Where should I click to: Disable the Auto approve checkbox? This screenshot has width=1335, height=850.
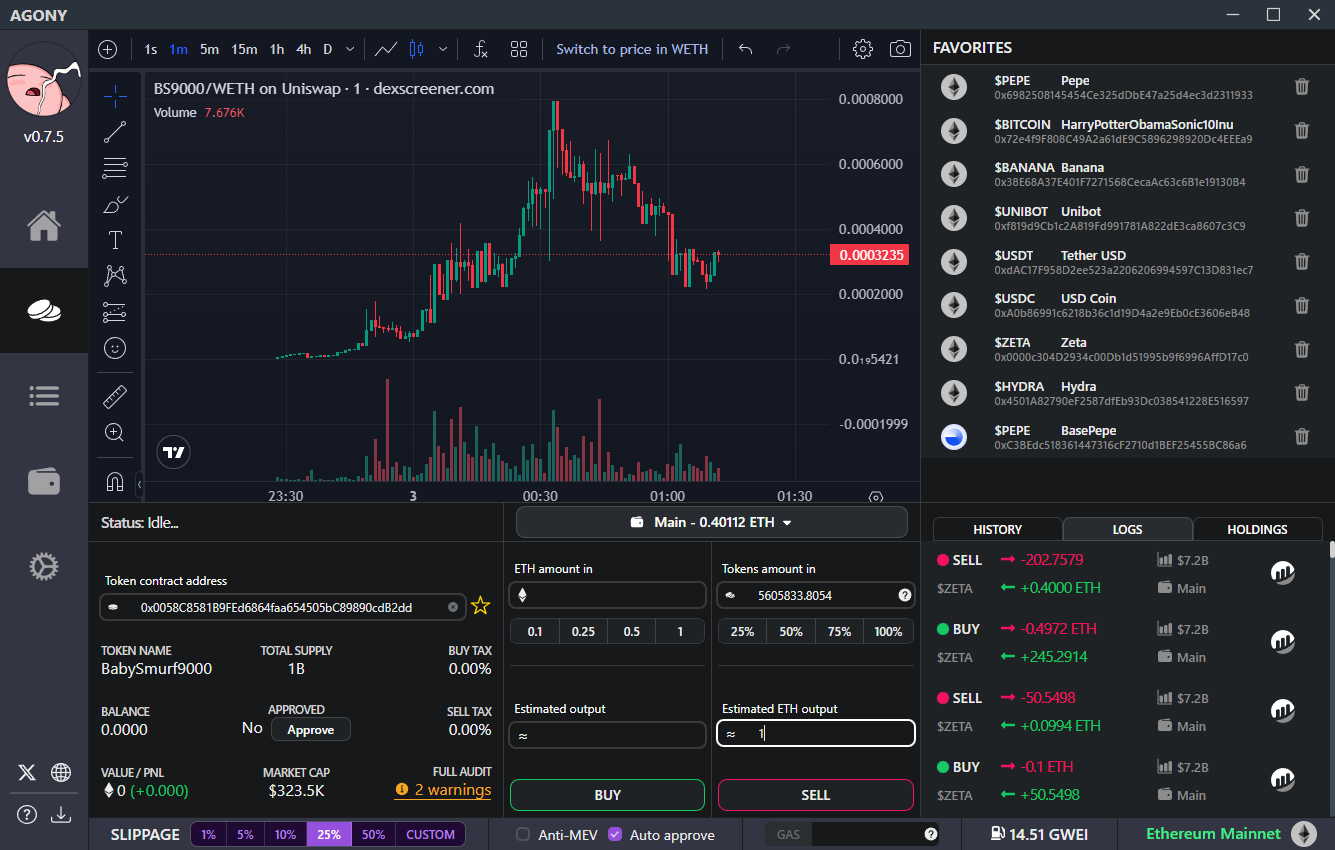pos(615,834)
